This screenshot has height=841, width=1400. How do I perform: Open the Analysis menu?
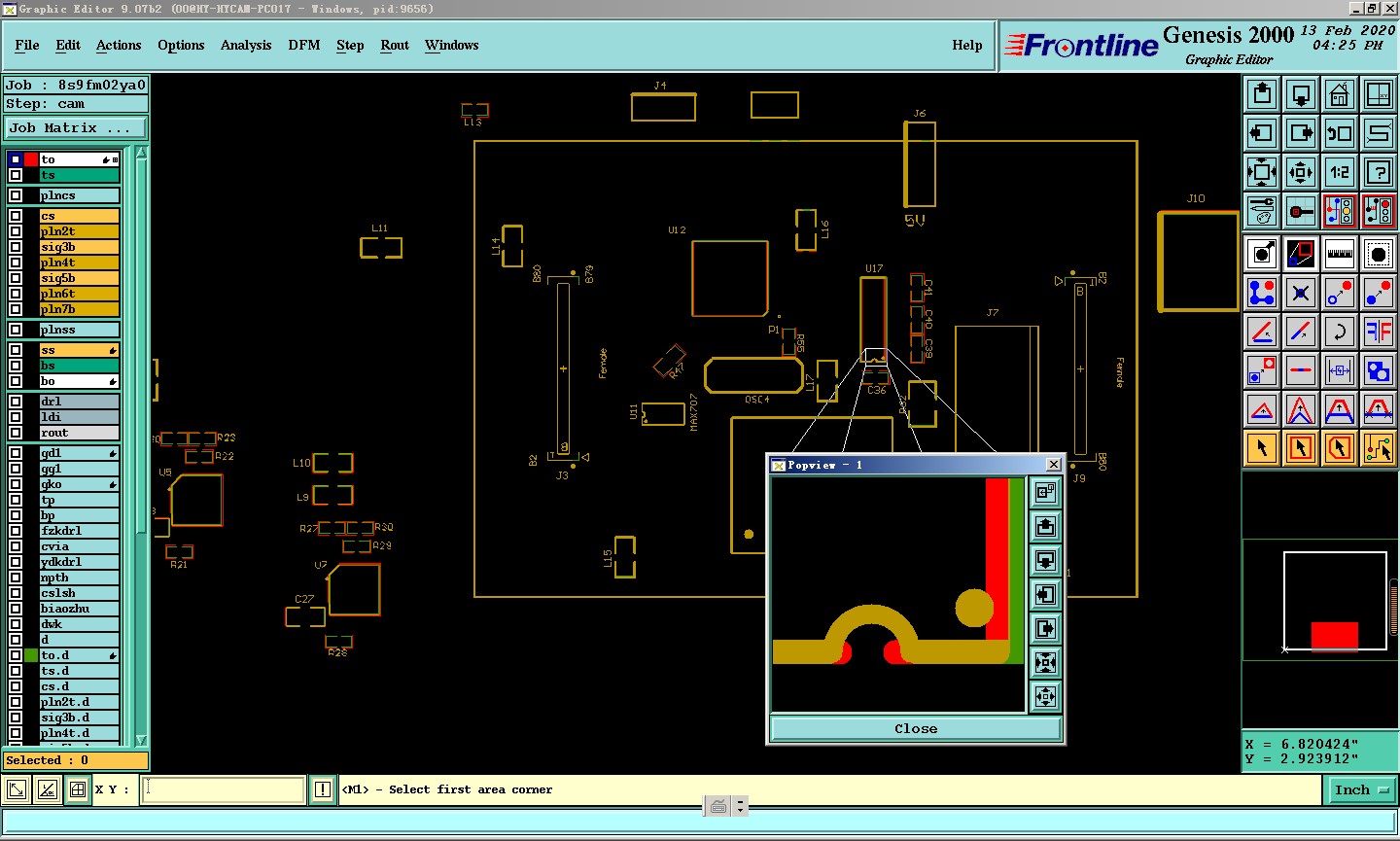point(245,46)
